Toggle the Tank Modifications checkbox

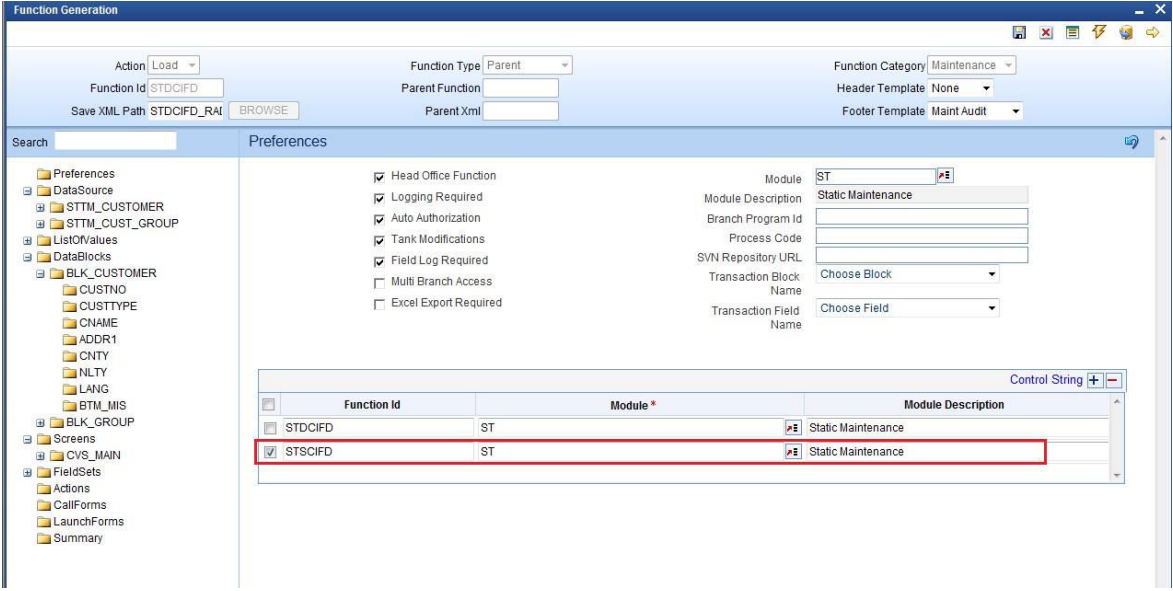379,241
